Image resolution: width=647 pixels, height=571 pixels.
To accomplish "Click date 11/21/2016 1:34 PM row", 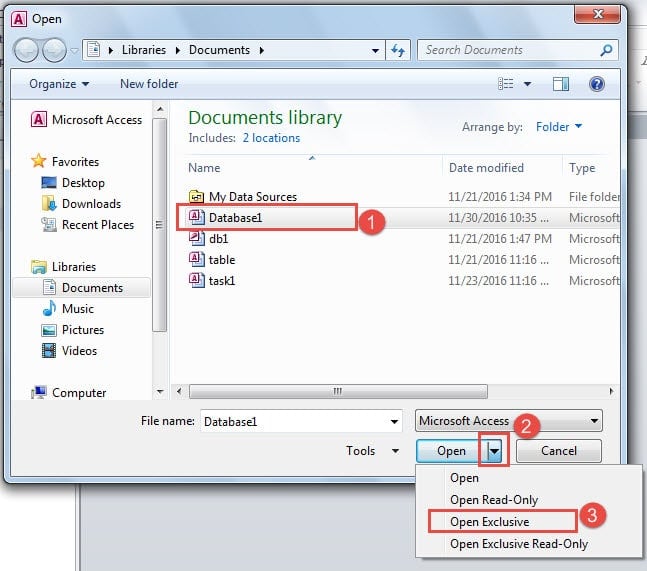I will coord(500,196).
